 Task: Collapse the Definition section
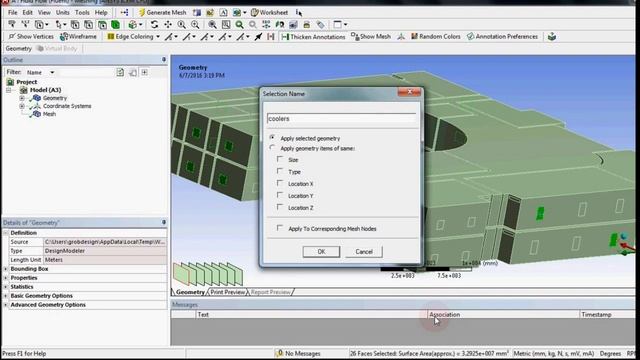click(x=6, y=233)
